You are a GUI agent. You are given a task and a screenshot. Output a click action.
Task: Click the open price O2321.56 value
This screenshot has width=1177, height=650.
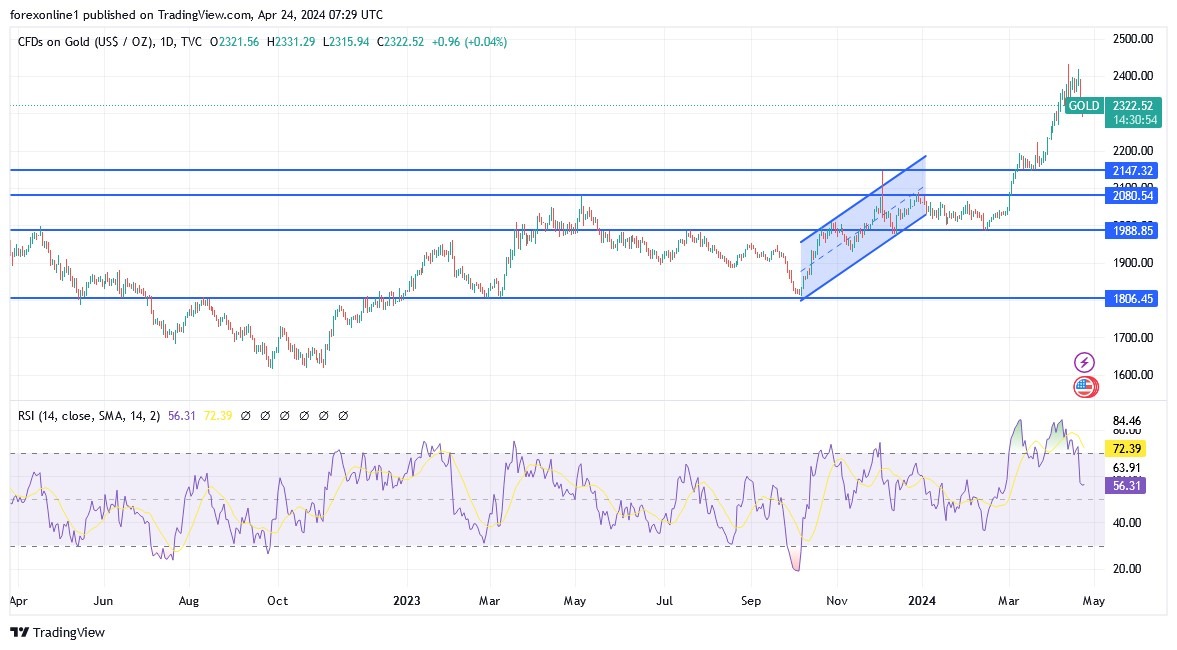(234, 42)
